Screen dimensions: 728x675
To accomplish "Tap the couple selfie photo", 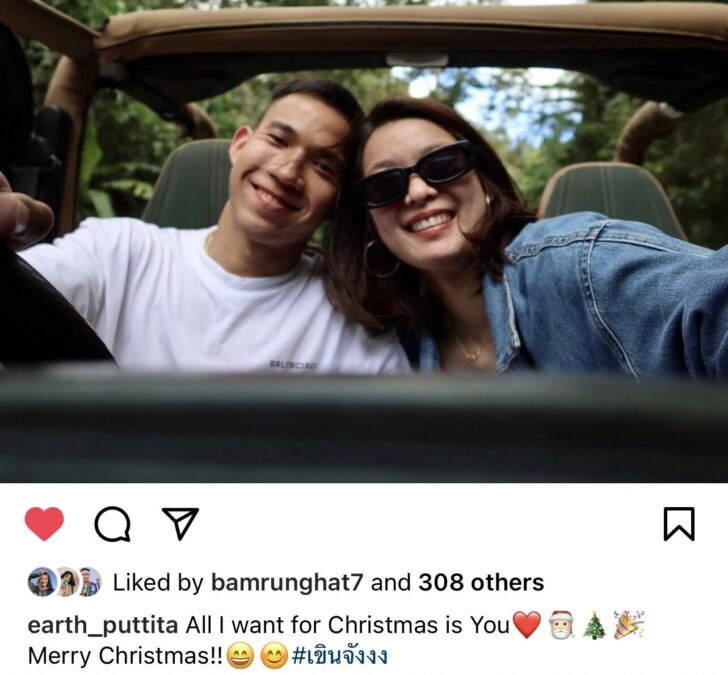I will click(x=364, y=241).
